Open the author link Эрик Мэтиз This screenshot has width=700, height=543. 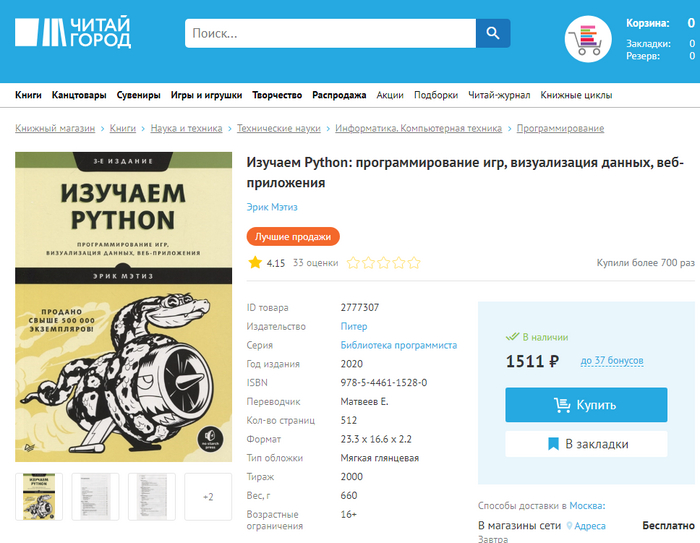[272, 207]
